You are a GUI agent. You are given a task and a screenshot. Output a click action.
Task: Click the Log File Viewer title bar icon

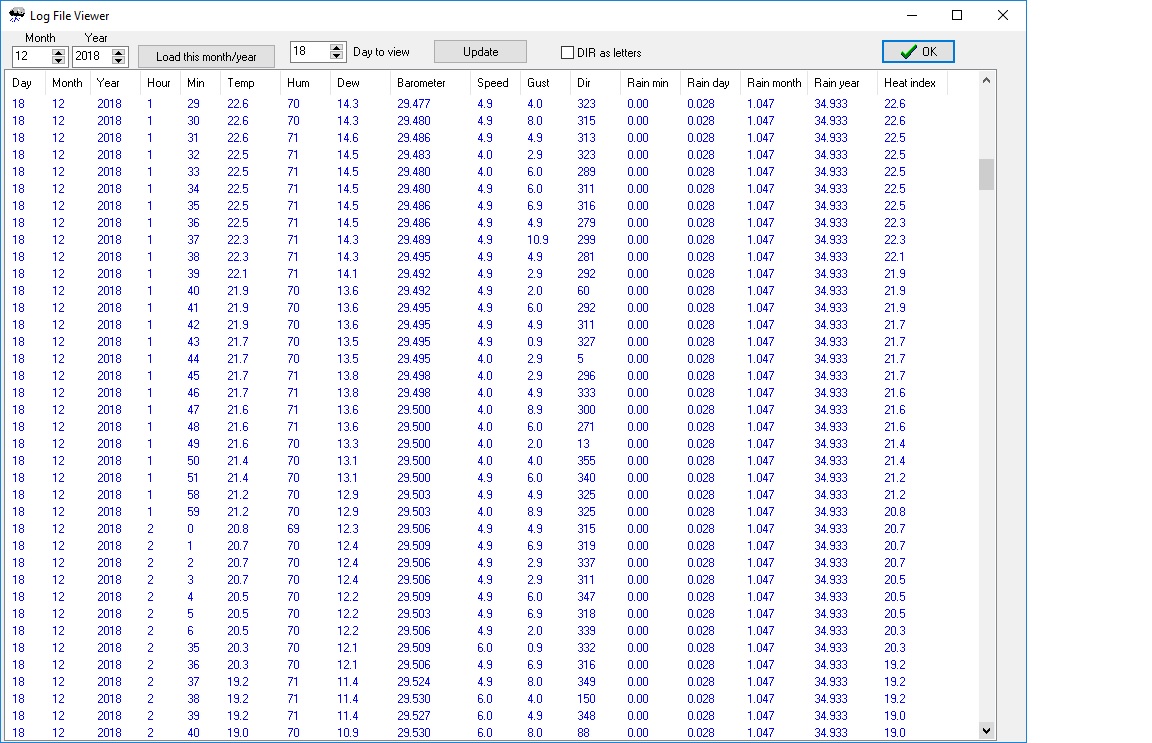point(17,16)
